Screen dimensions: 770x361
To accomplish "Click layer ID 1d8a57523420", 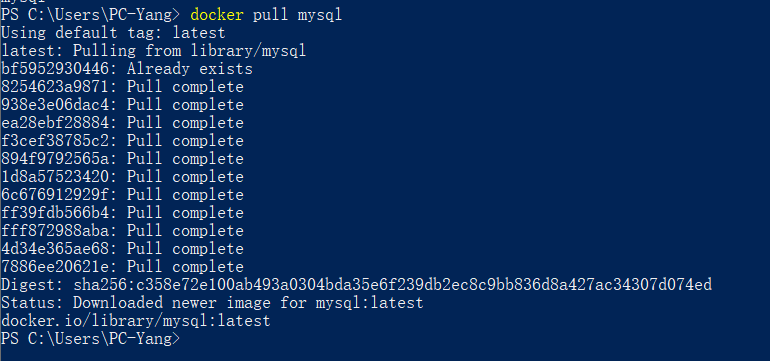I will pyautogui.click(x=55, y=177).
